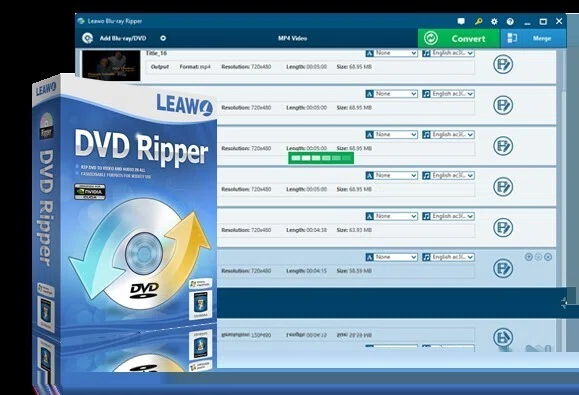Click edit icon in the 58.59 MB row

point(503,268)
